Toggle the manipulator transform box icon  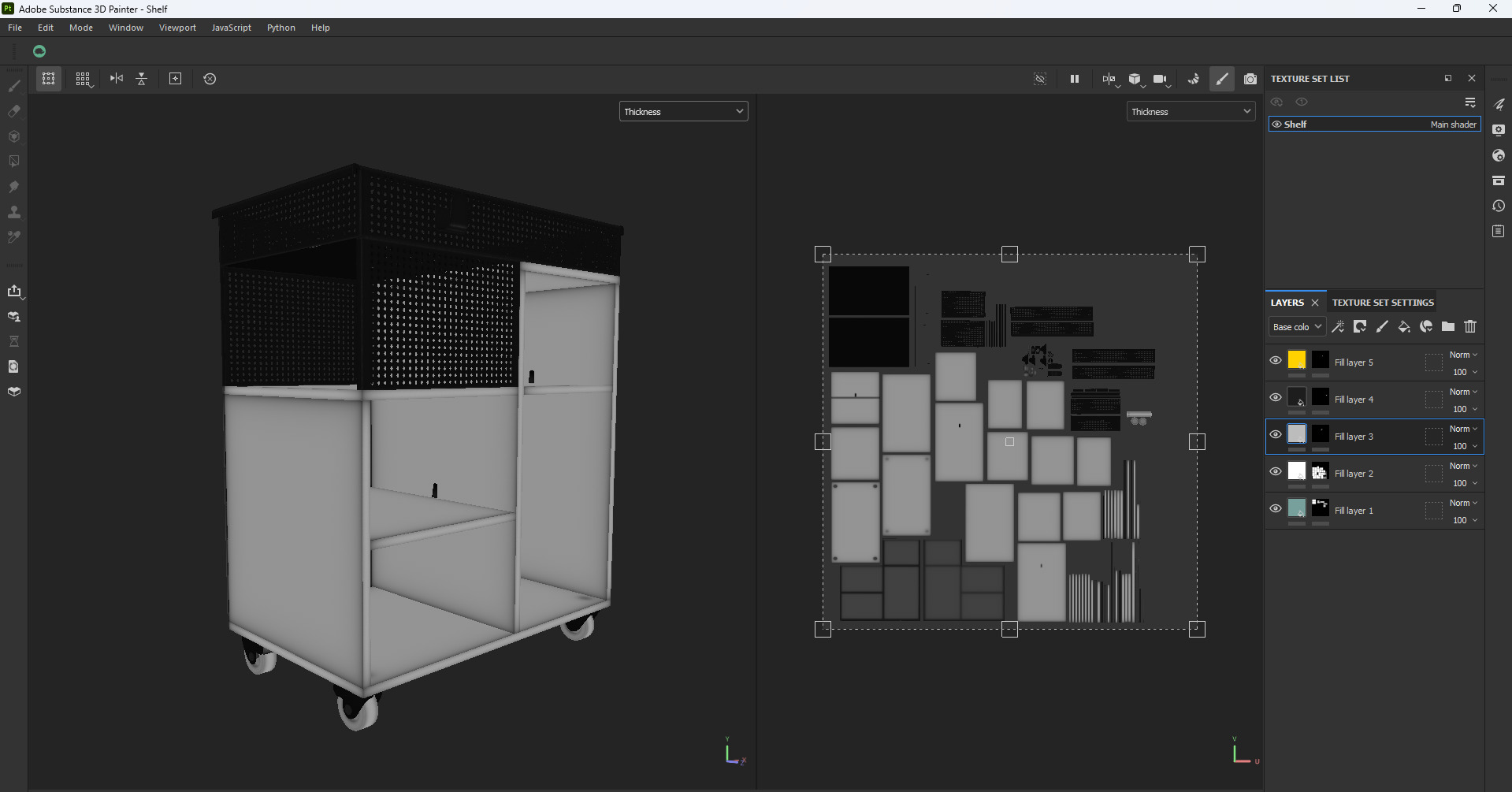point(49,79)
